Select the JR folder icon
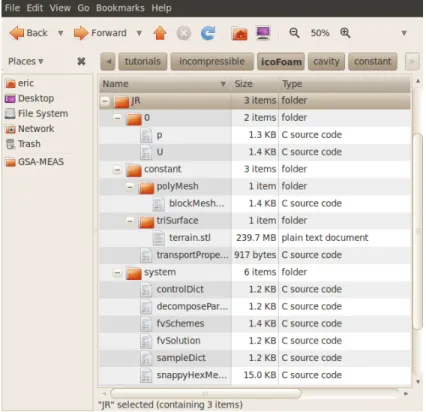The image size is (426, 412). pos(122,101)
